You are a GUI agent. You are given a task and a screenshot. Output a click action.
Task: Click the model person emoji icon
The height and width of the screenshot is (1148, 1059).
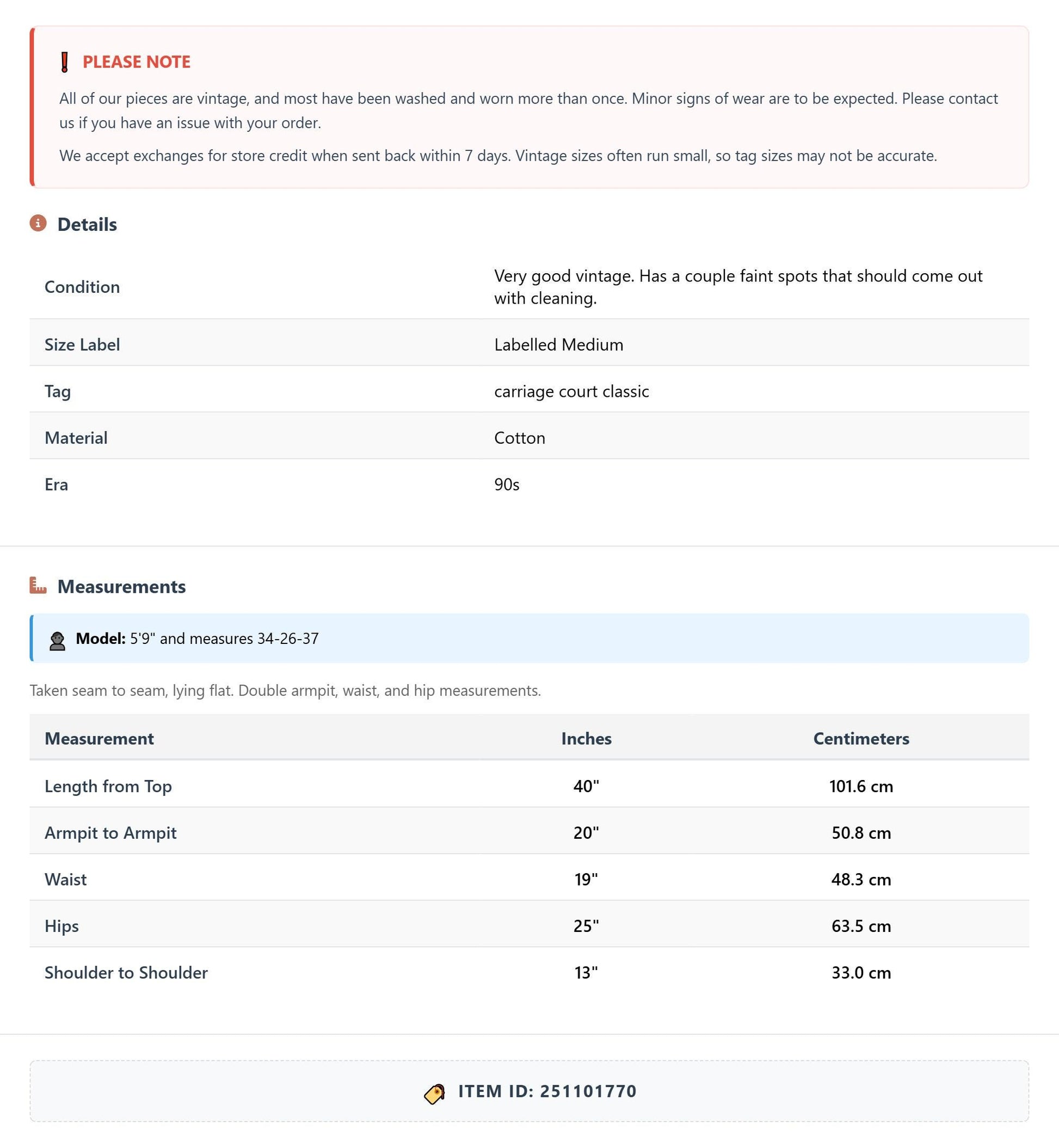pos(57,641)
